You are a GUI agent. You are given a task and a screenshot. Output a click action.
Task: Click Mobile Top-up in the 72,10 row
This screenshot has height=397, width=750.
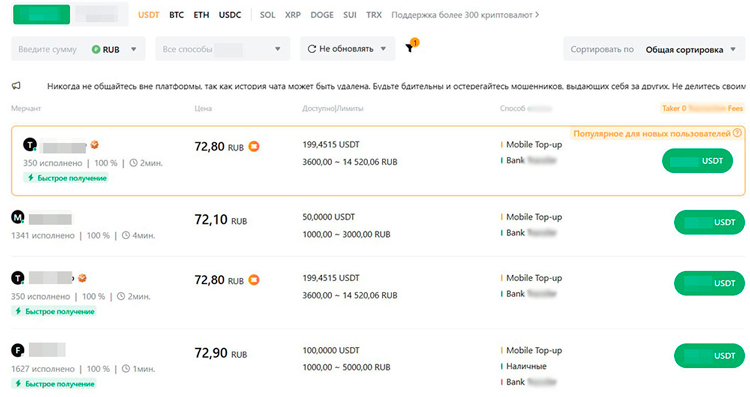(534, 217)
